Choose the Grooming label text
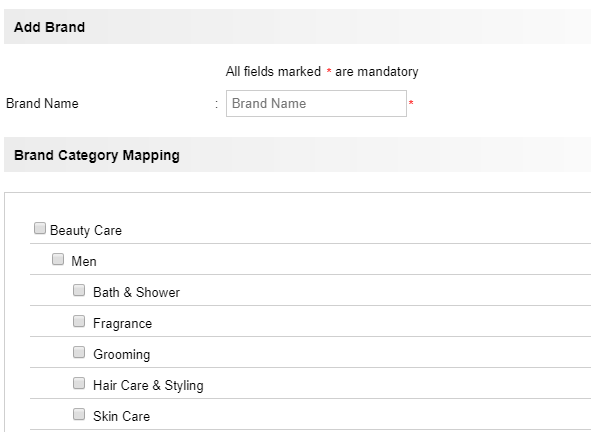The width and height of the screenshot is (591, 432). click(x=122, y=354)
